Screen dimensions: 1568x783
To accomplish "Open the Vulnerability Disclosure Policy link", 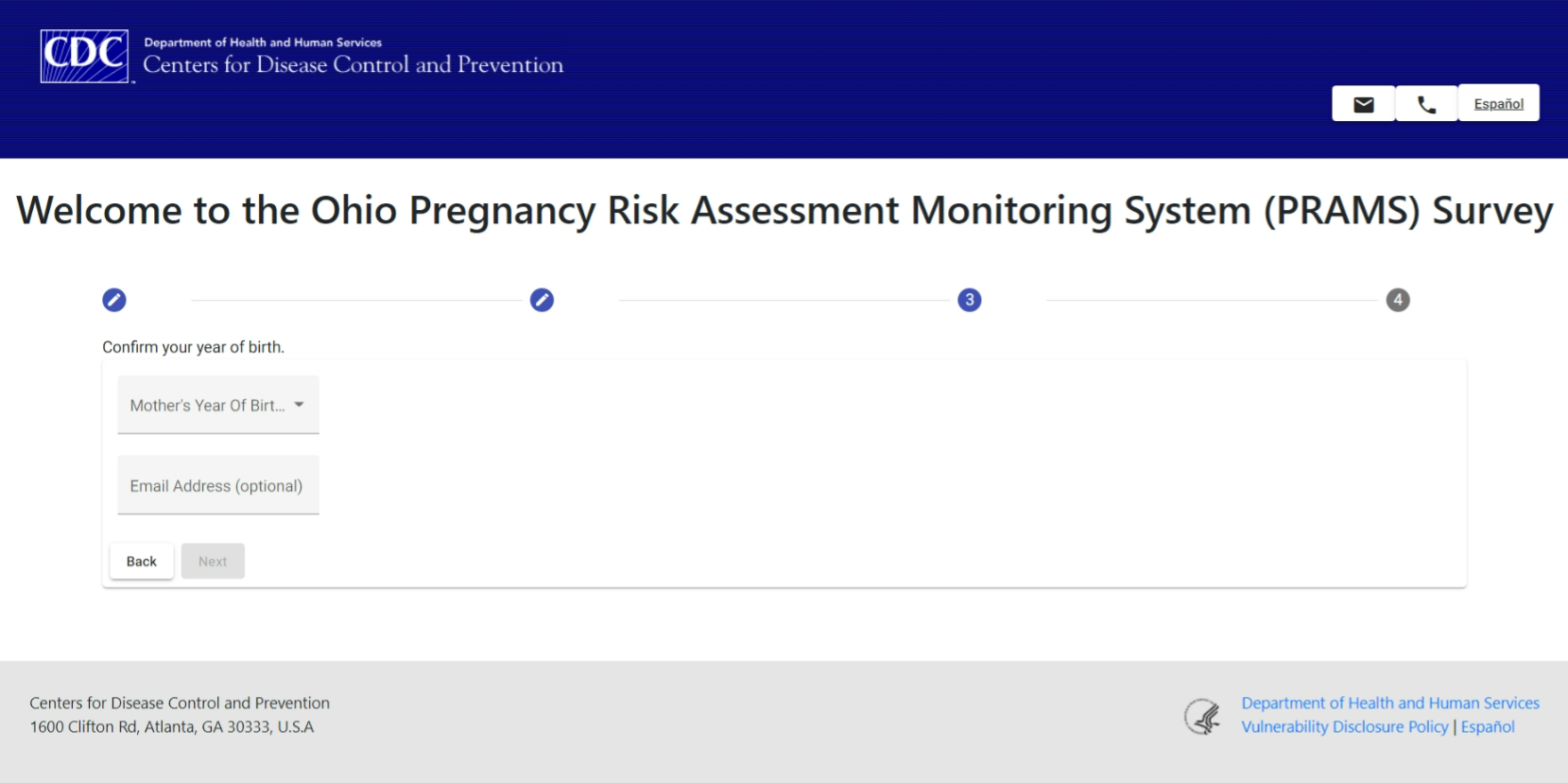I will coord(1344,727).
